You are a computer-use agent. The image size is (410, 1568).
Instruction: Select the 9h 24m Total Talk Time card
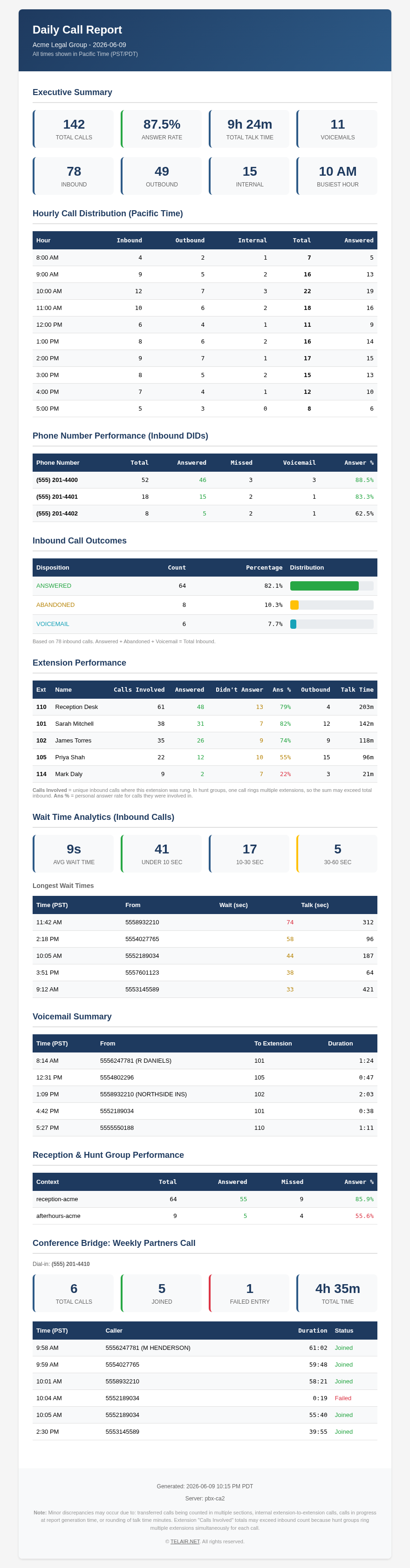[249, 129]
